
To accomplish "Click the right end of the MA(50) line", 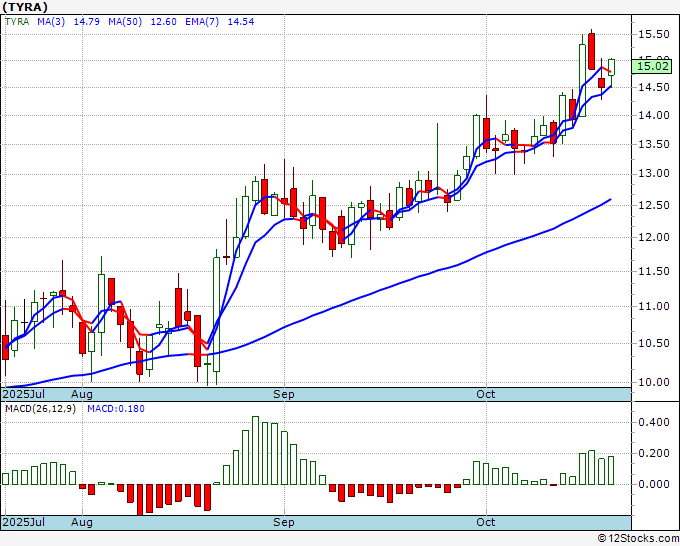I will [x=611, y=199].
